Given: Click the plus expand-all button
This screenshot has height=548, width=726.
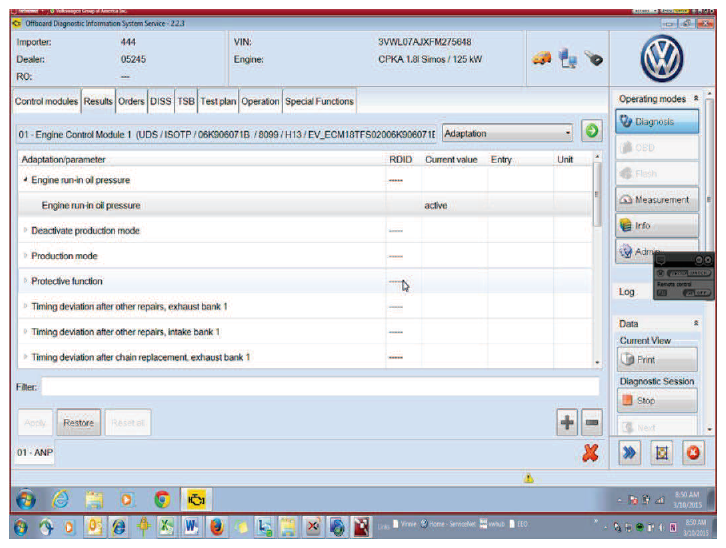Looking at the screenshot, I should point(567,422).
